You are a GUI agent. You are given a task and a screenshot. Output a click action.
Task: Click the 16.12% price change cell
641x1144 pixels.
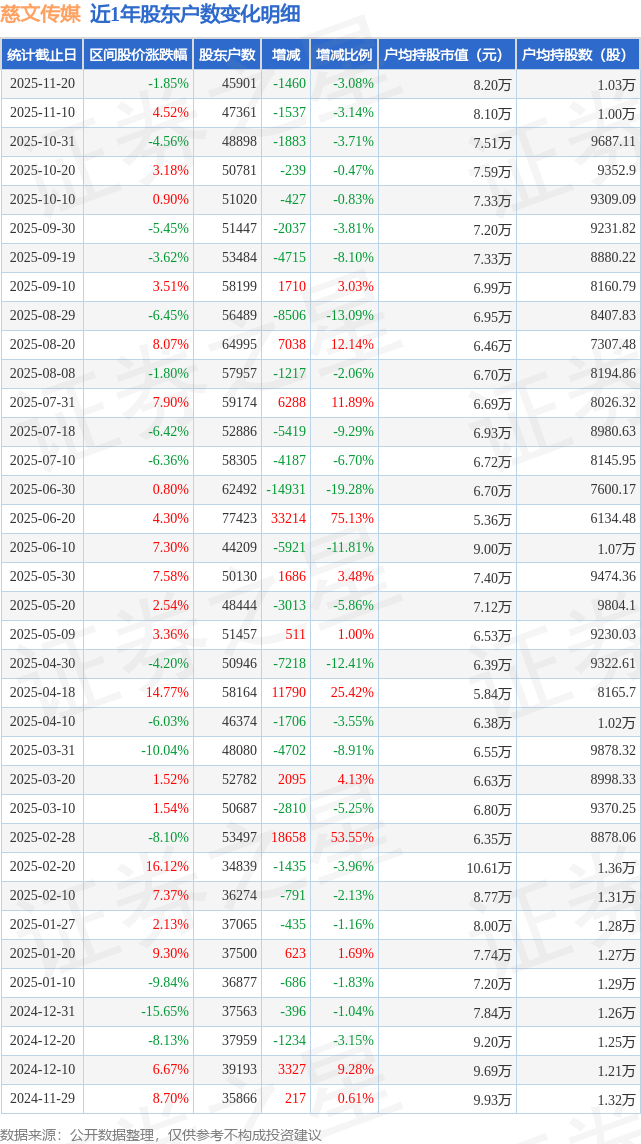[167, 867]
